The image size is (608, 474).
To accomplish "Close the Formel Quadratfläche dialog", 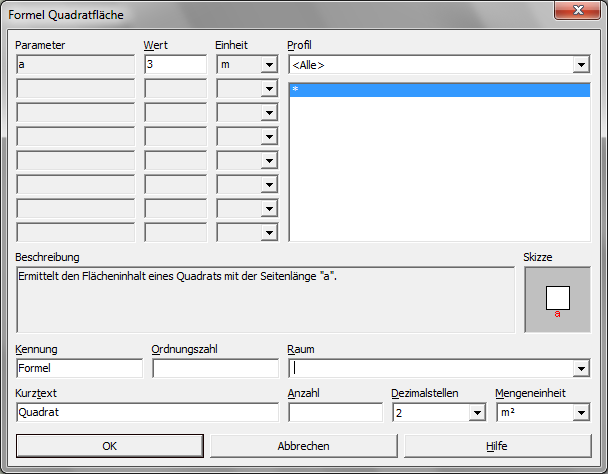I will (578, 10).
